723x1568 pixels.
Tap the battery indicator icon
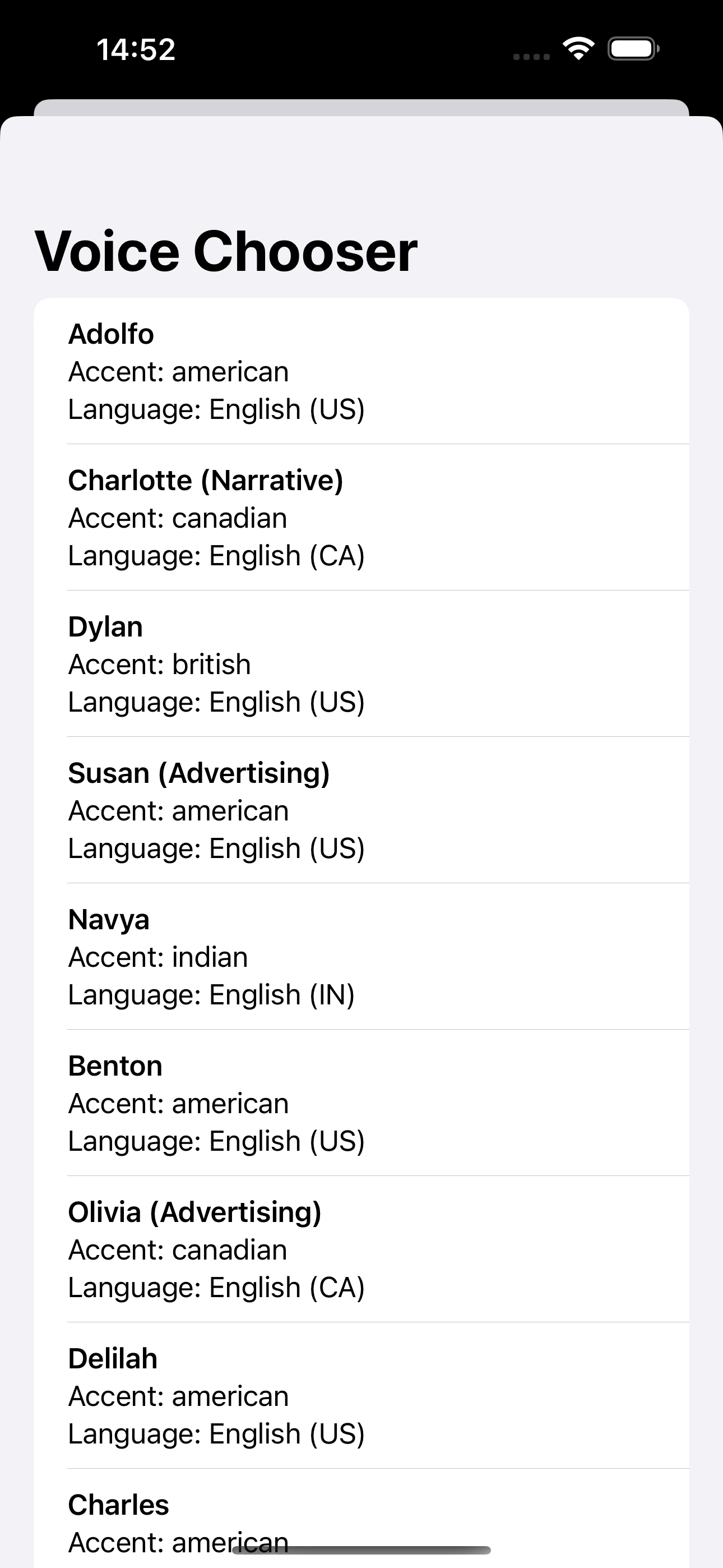(x=633, y=49)
